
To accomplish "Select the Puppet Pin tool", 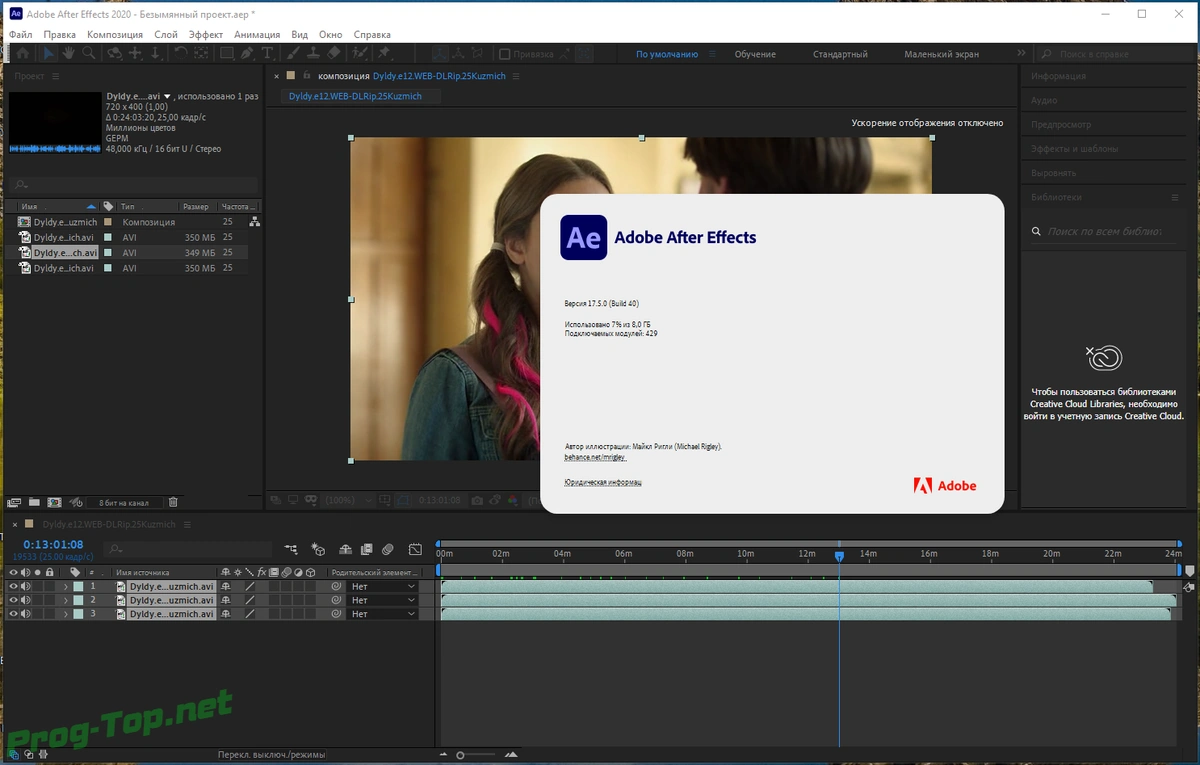I will pos(383,53).
